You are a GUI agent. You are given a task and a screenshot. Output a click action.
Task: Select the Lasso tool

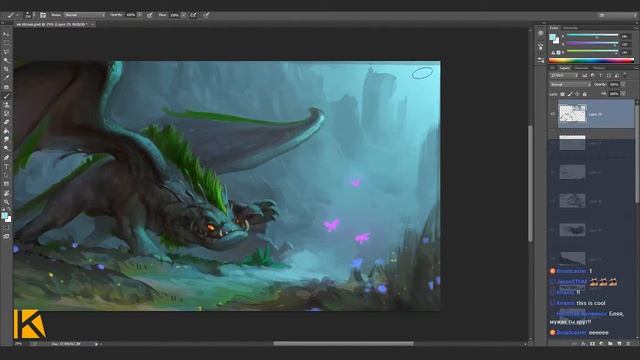pos(6,52)
